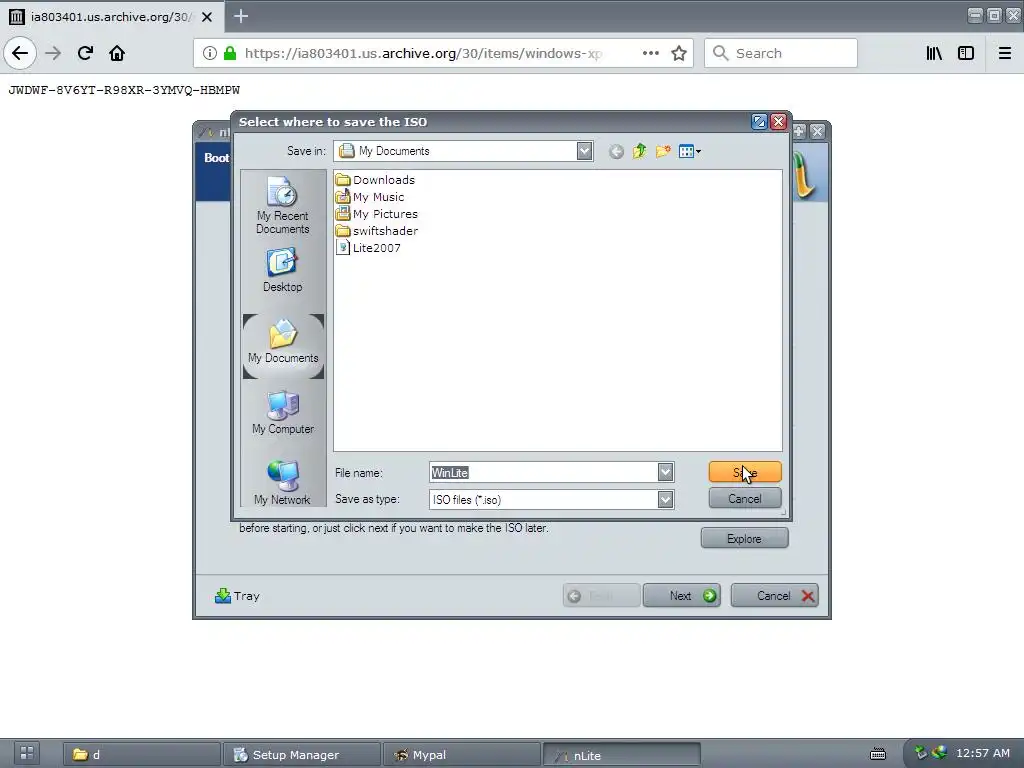Viewport: 1024px width, 768px height.
Task: Expand the Save as type dropdown
Action: (x=665, y=500)
